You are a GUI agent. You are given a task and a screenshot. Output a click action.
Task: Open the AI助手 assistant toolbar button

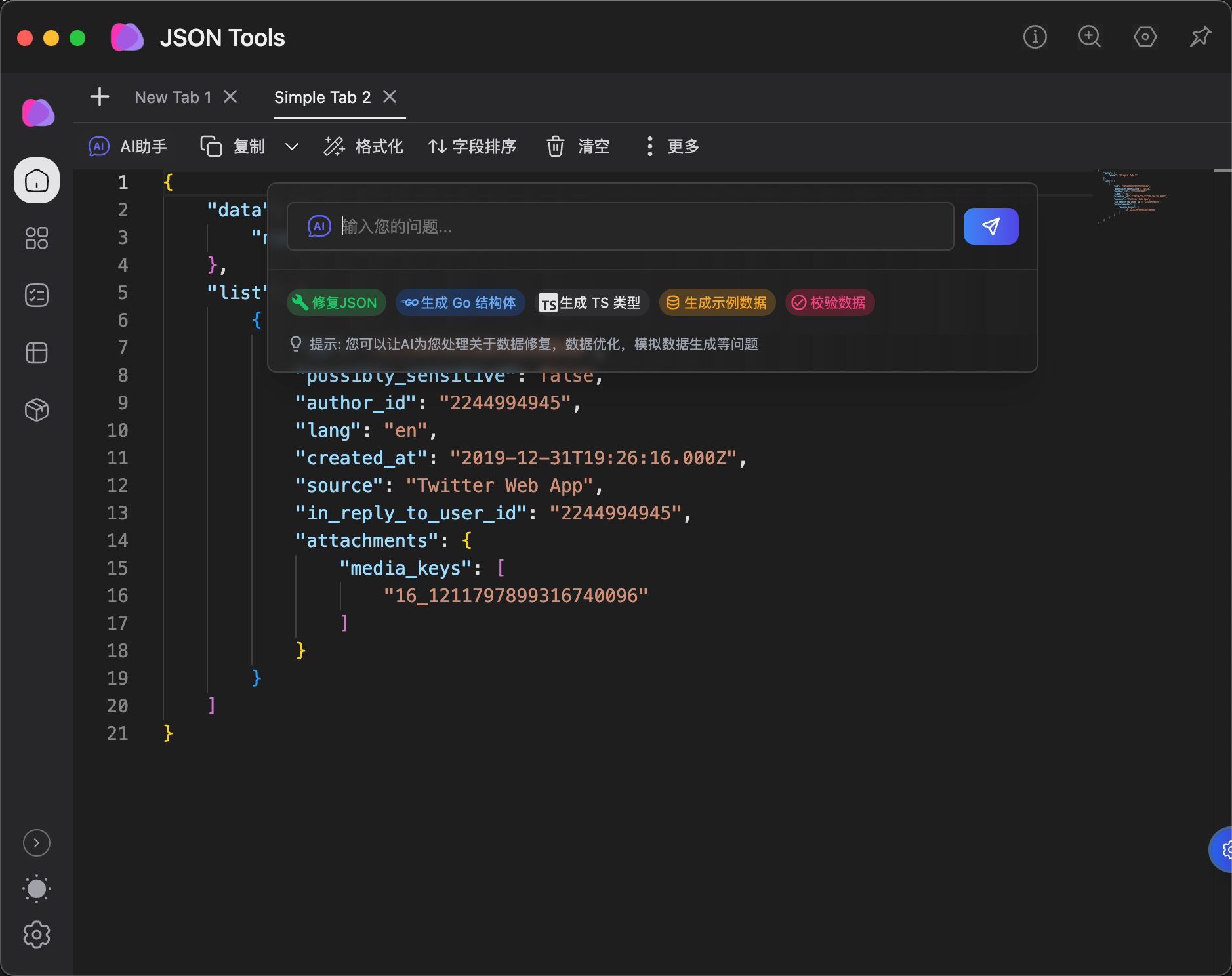pos(128,146)
